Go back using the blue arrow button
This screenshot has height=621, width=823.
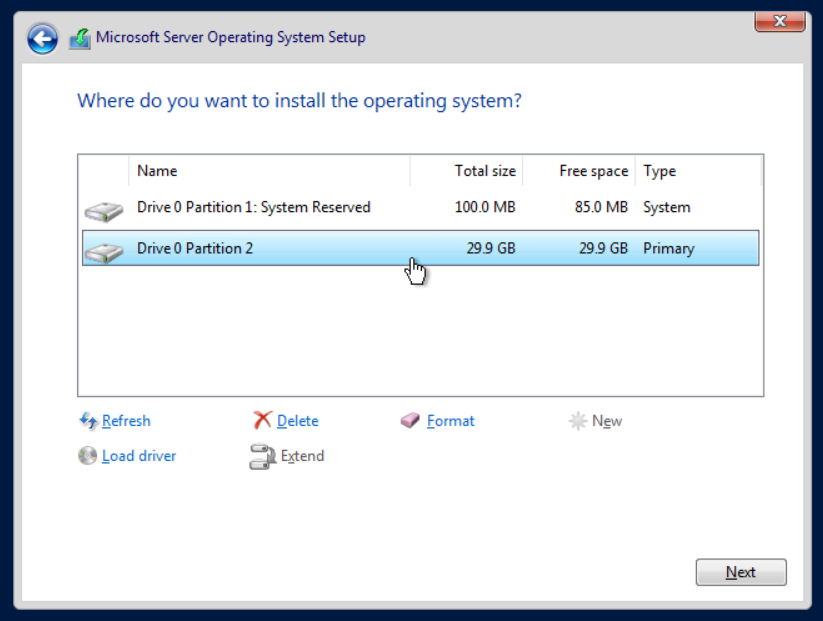(42, 39)
